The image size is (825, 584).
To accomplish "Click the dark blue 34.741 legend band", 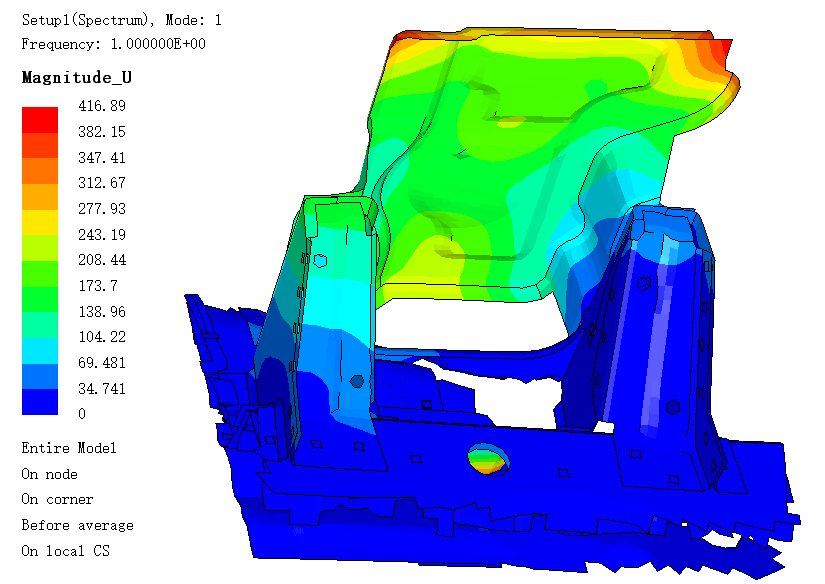I will pyautogui.click(x=40, y=402).
